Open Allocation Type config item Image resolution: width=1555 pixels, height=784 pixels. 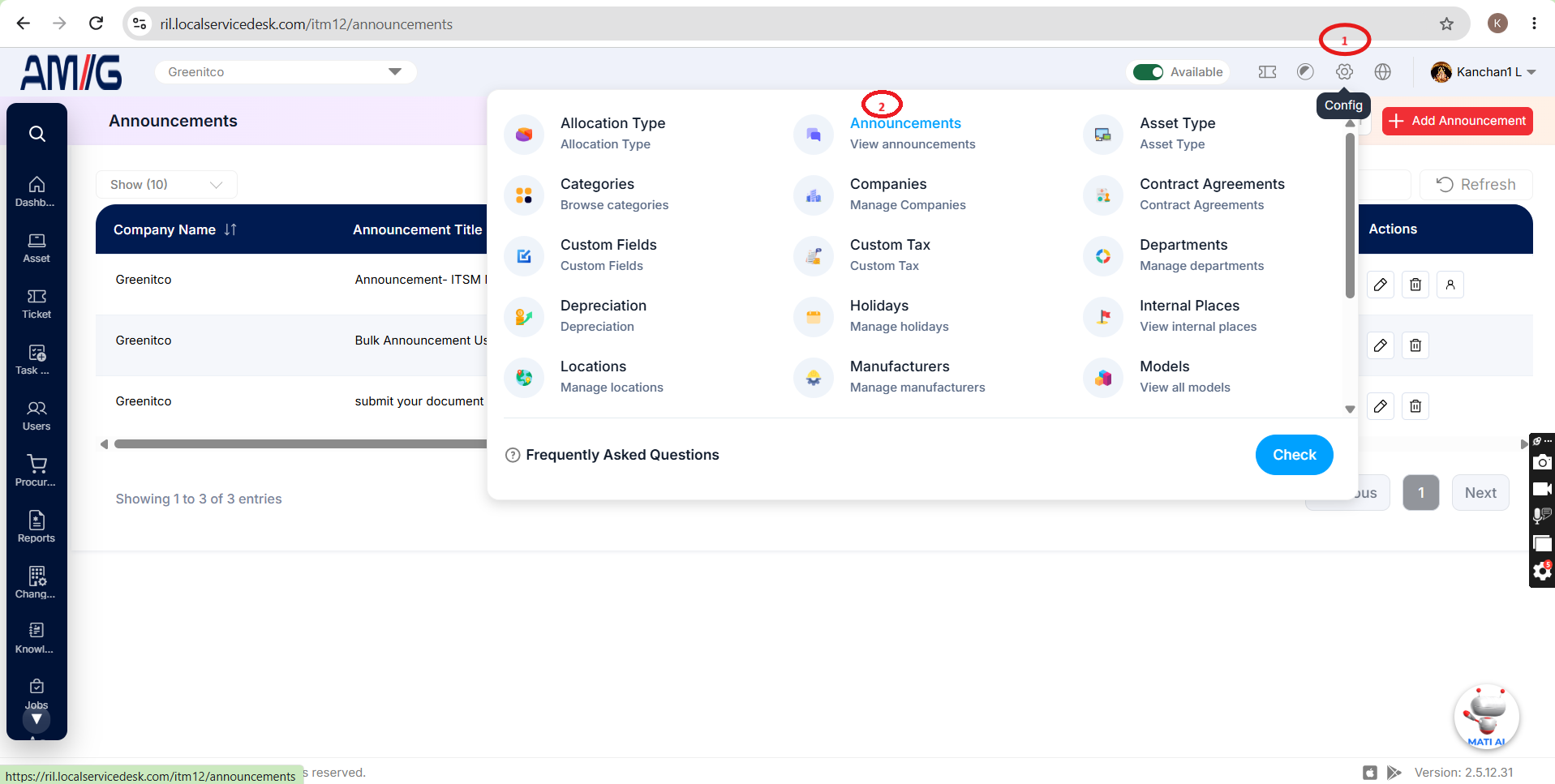point(612,133)
